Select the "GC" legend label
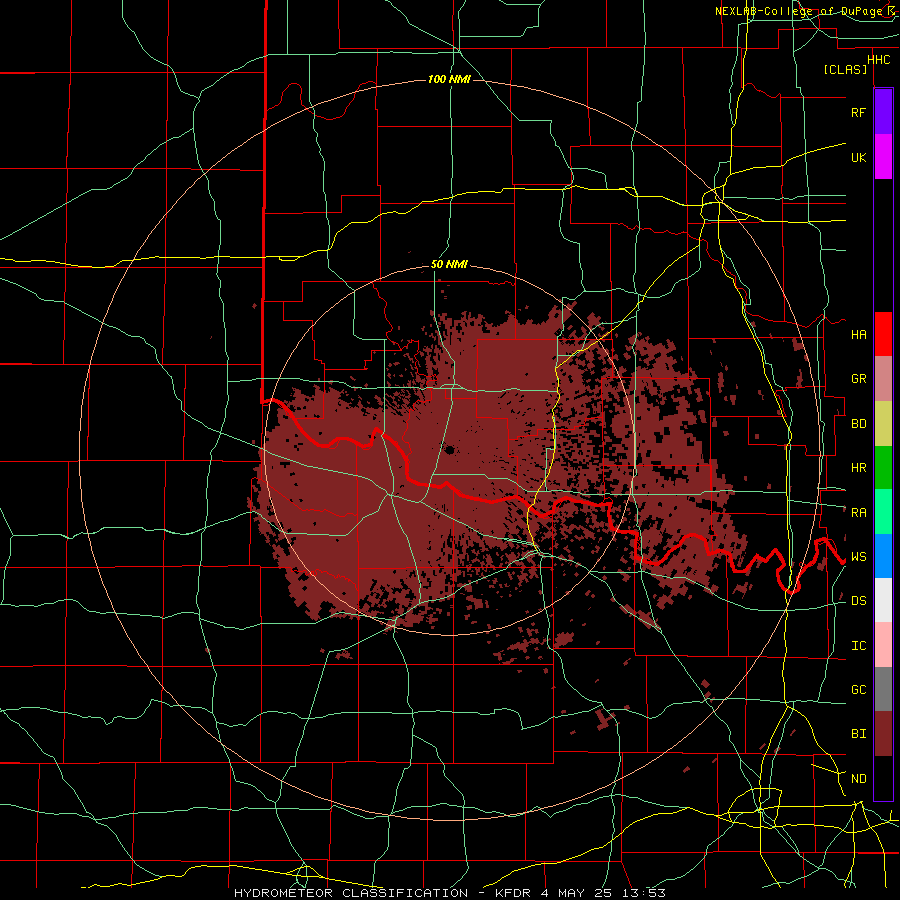Viewport: 900px width, 900px height. click(858, 690)
